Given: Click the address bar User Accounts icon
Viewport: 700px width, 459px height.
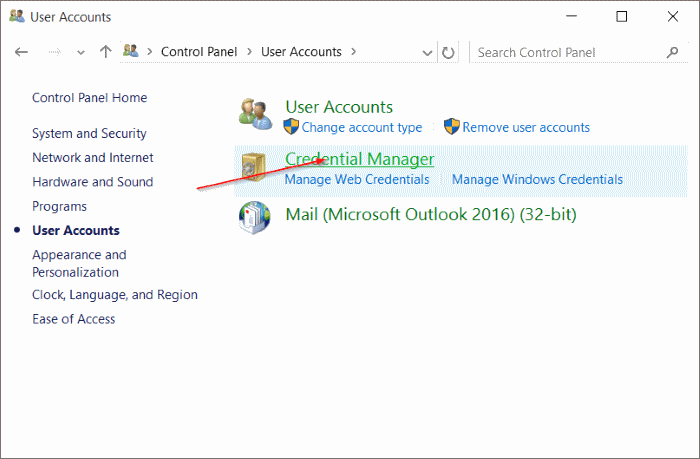Looking at the screenshot, I should click(x=130, y=52).
